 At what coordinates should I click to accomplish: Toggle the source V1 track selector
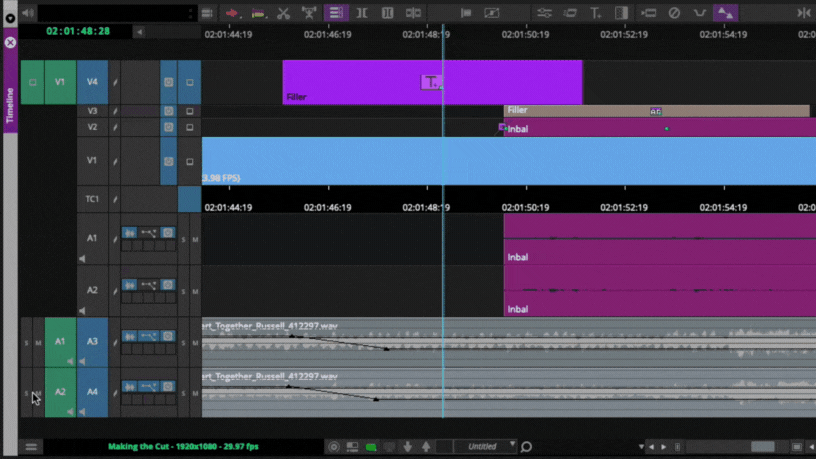tap(60, 82)
